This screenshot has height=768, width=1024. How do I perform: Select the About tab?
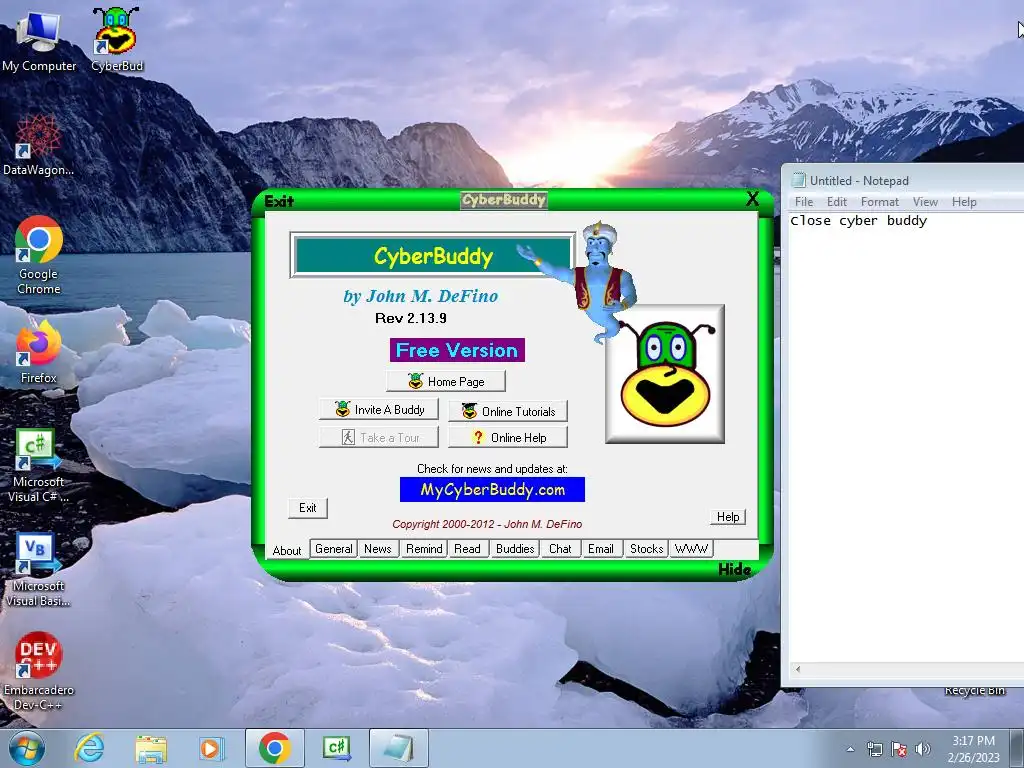287,551
